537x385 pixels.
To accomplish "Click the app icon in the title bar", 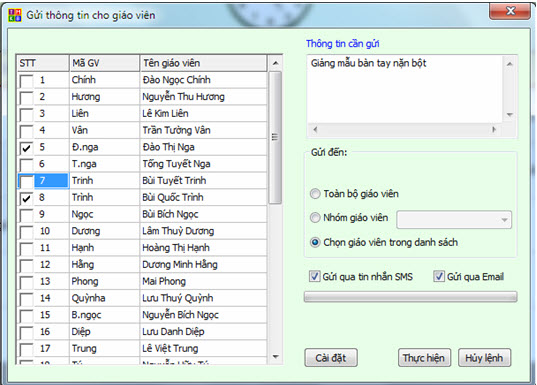I will [x=15, y=15].
